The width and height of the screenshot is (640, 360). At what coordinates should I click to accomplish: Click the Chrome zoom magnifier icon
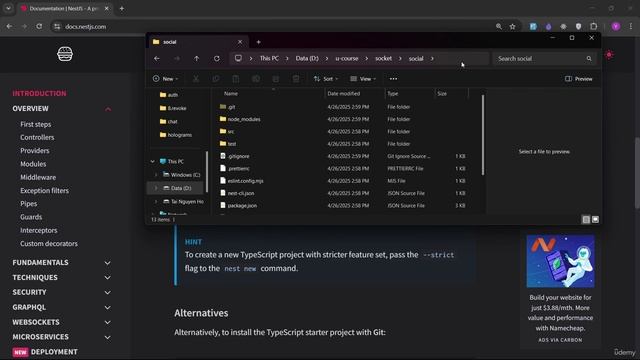[499, 27]
